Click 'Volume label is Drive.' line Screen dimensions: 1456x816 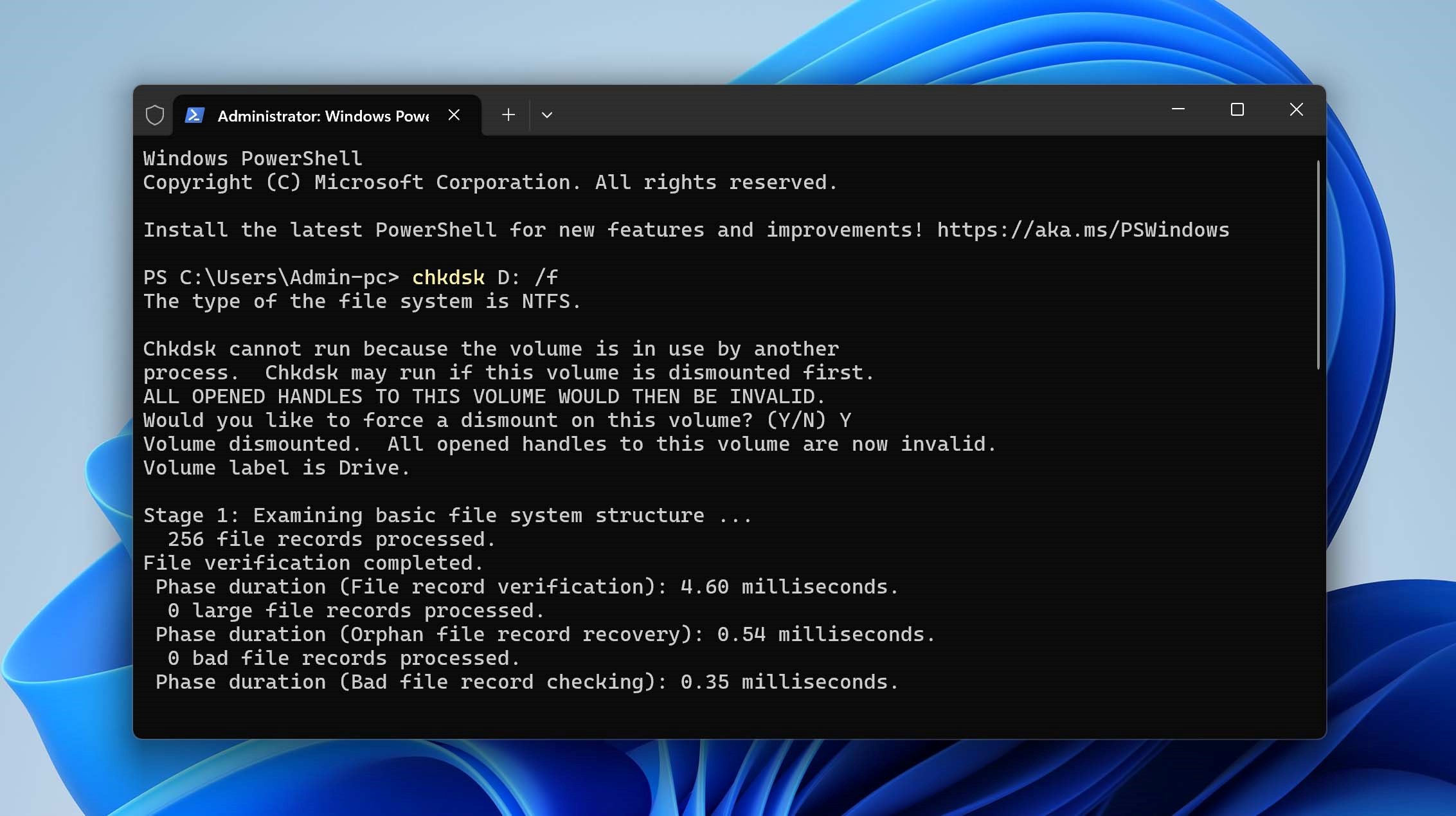point(276,467)
